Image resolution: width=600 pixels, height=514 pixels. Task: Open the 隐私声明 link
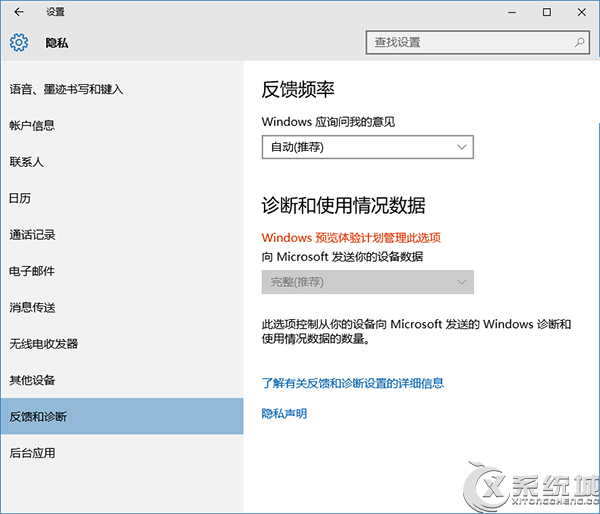(x=284, y=413)
